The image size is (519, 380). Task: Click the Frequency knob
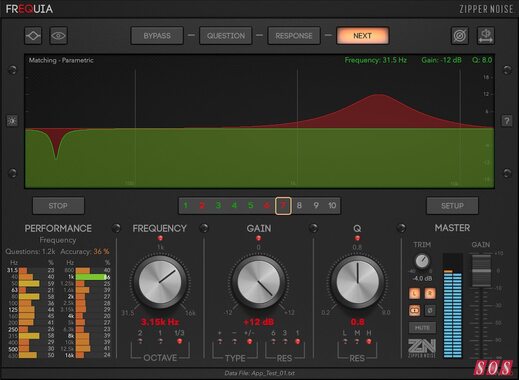[x=160, y=282]
